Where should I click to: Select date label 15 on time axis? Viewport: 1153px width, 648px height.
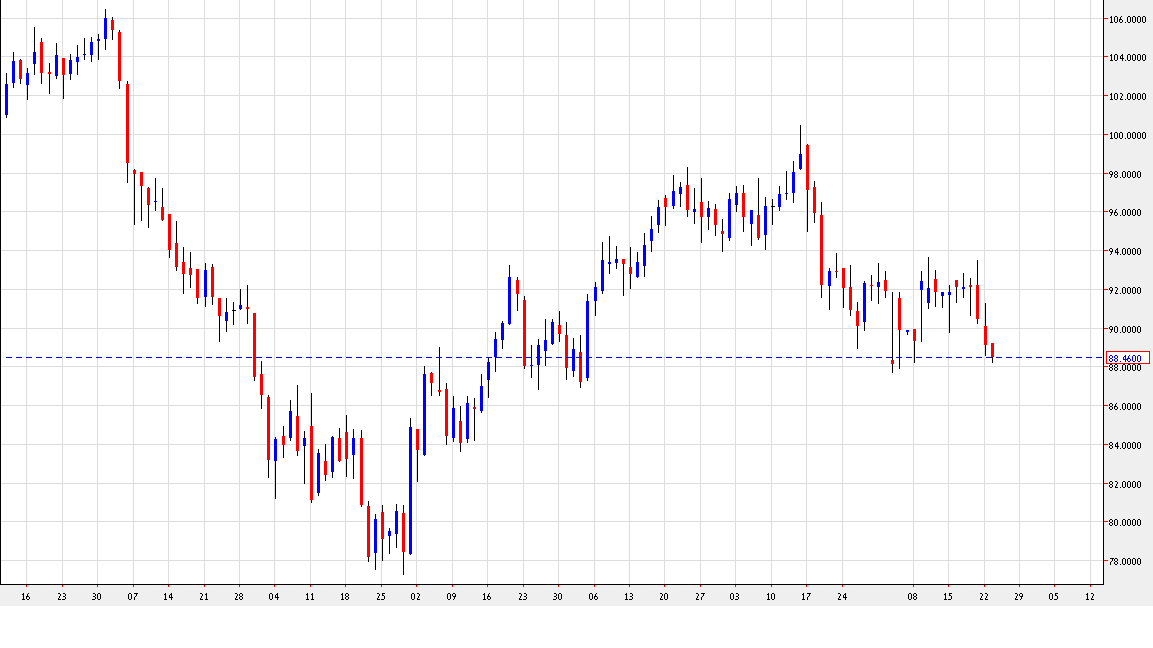coord(948,597)
